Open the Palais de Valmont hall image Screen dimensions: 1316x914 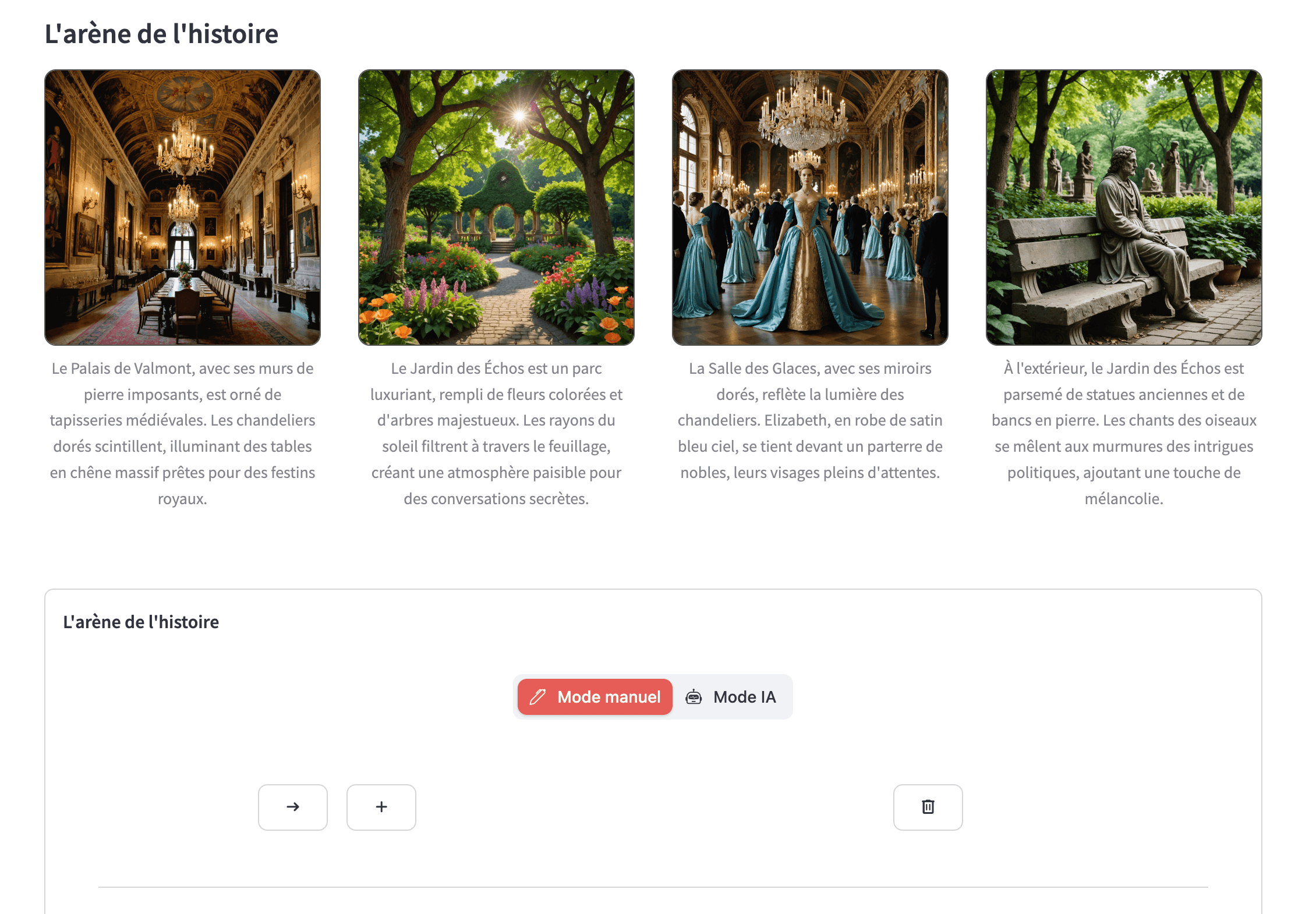pyautogui.click(x=182, y=207)
